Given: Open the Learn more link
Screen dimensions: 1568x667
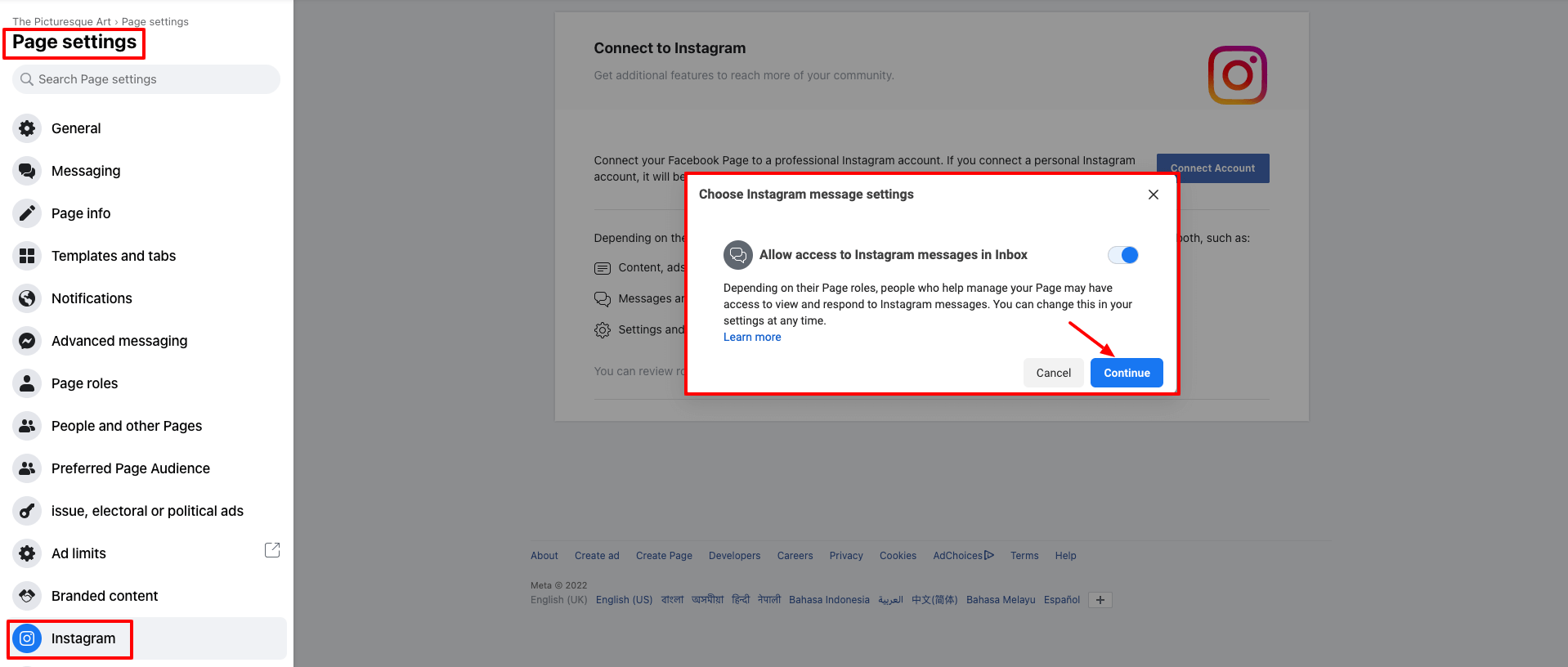Looking at the screenshot, I should pos(752,337).
